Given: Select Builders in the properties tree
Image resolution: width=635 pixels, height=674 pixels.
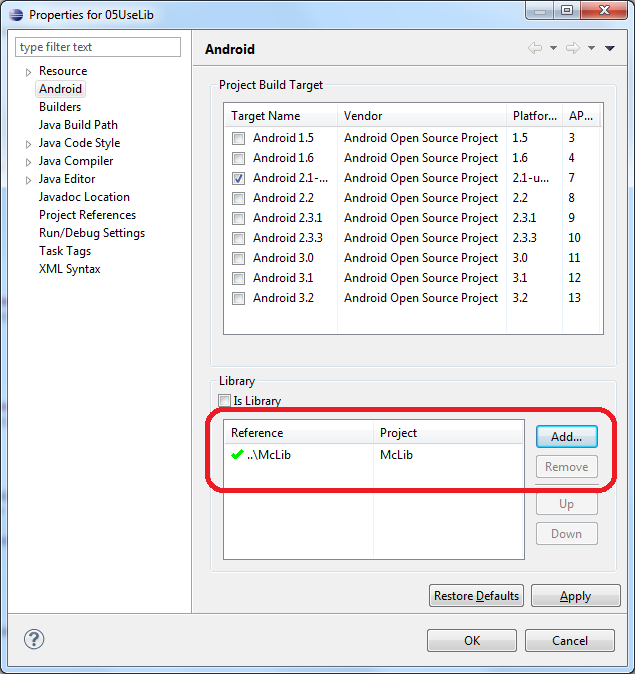Looking at the screenshot, I should (x=60, y=107).
